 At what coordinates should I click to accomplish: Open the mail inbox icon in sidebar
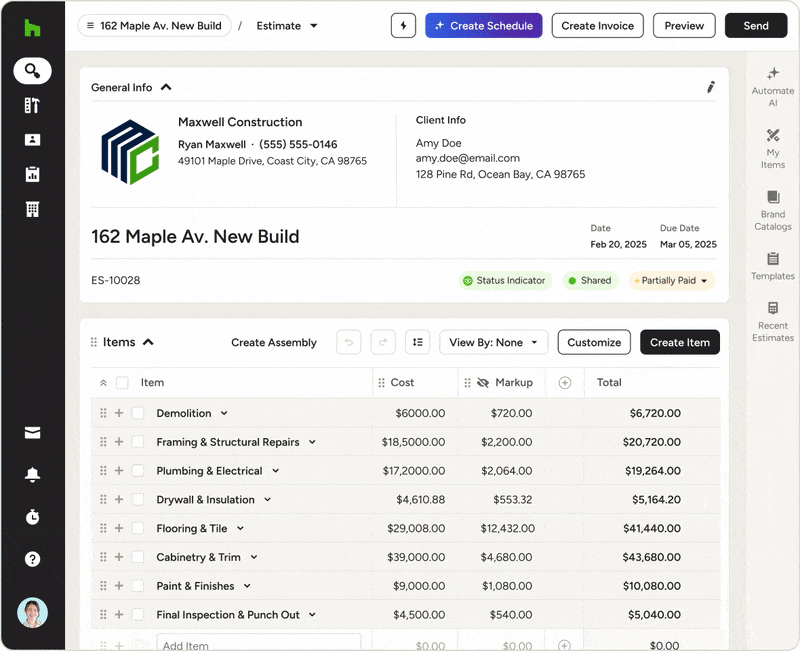point(33,433)
